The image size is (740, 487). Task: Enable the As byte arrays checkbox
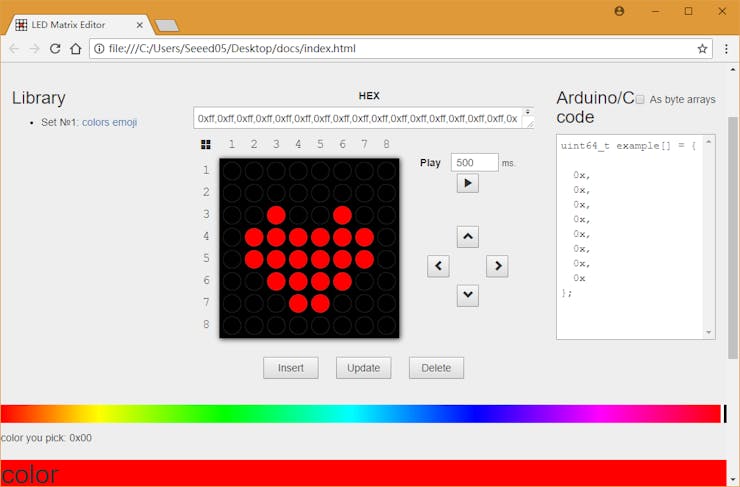click(640, 99)
